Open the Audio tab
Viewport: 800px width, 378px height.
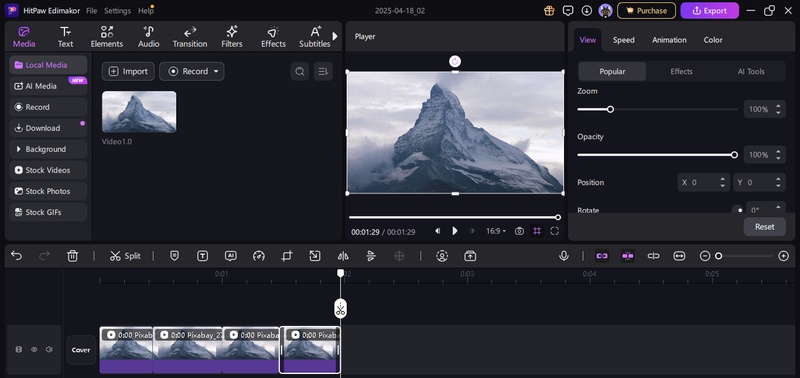point(148,37)
